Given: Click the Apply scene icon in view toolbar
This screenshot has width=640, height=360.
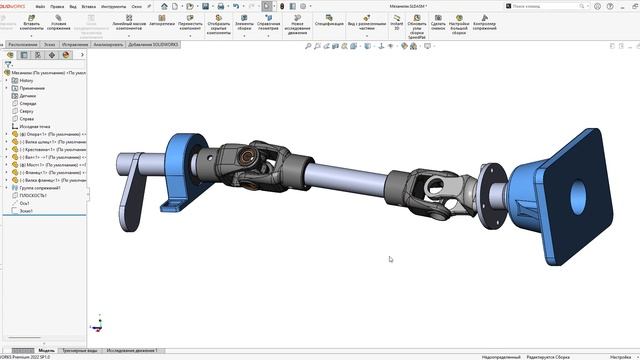Looking at the screenshot, I should [413, 46].
